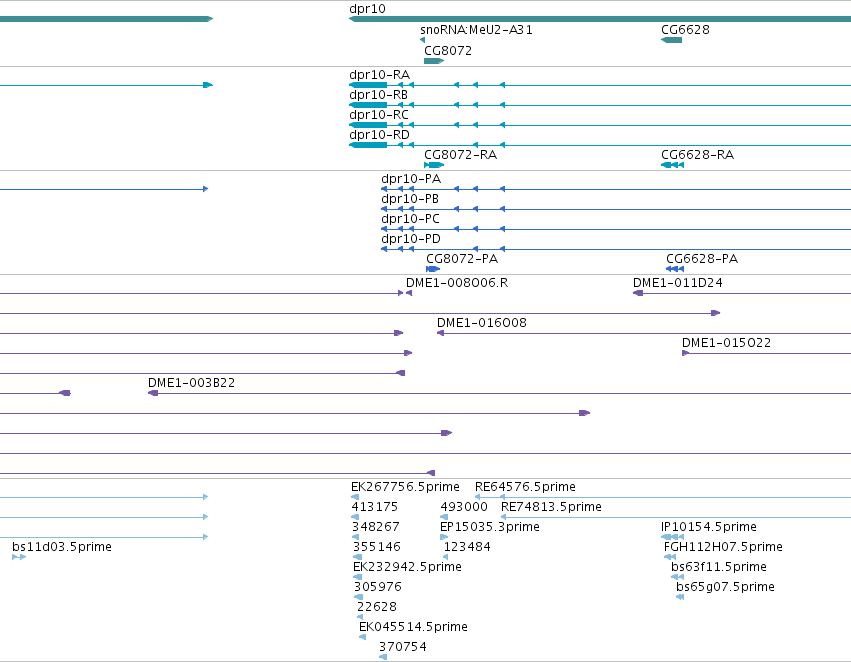
Task: Select the 370754 EST label
Action: click(x=403, y=647)
